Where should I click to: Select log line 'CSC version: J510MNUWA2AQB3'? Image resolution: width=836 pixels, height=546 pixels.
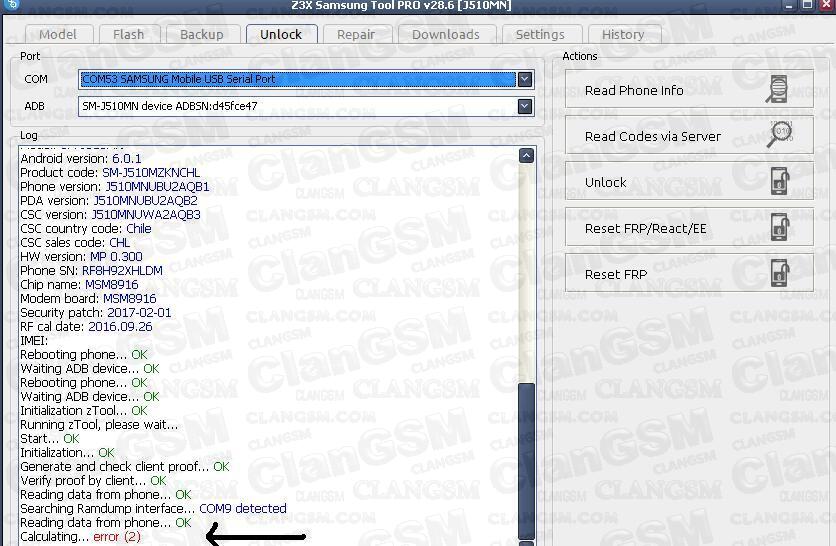pos(110,214)
